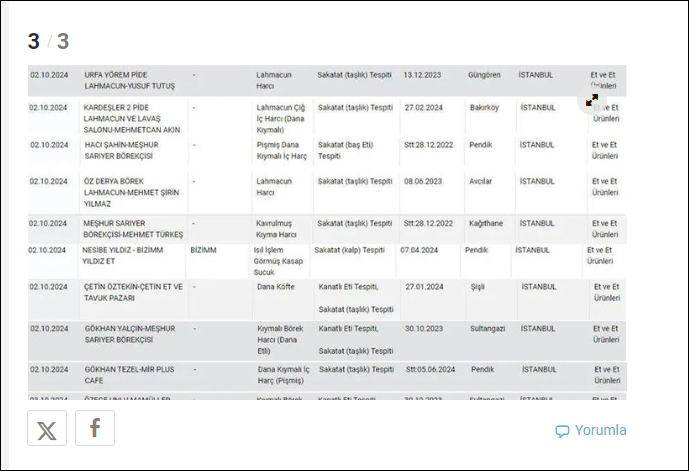Click 'Sakatat (kalp) Tespiti' cell
Screen dimensions: 689x471
[x=349, y=250]
